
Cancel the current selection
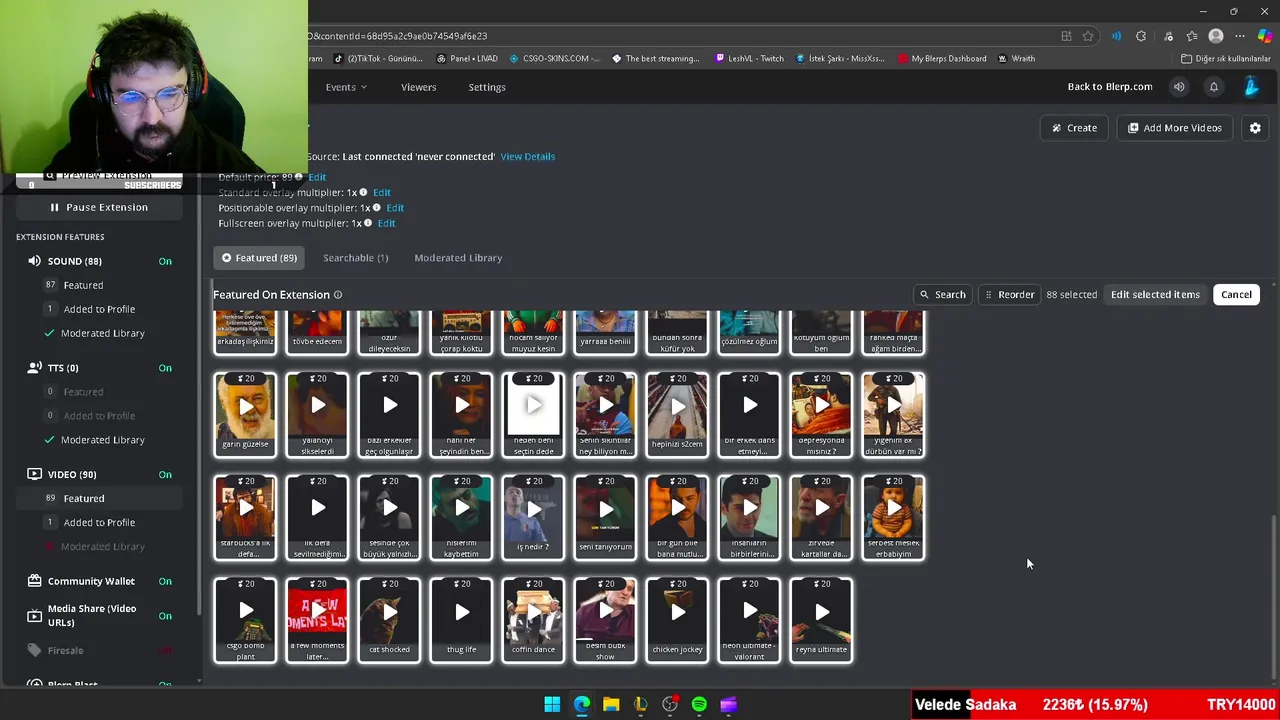[x=1236, y=295]
